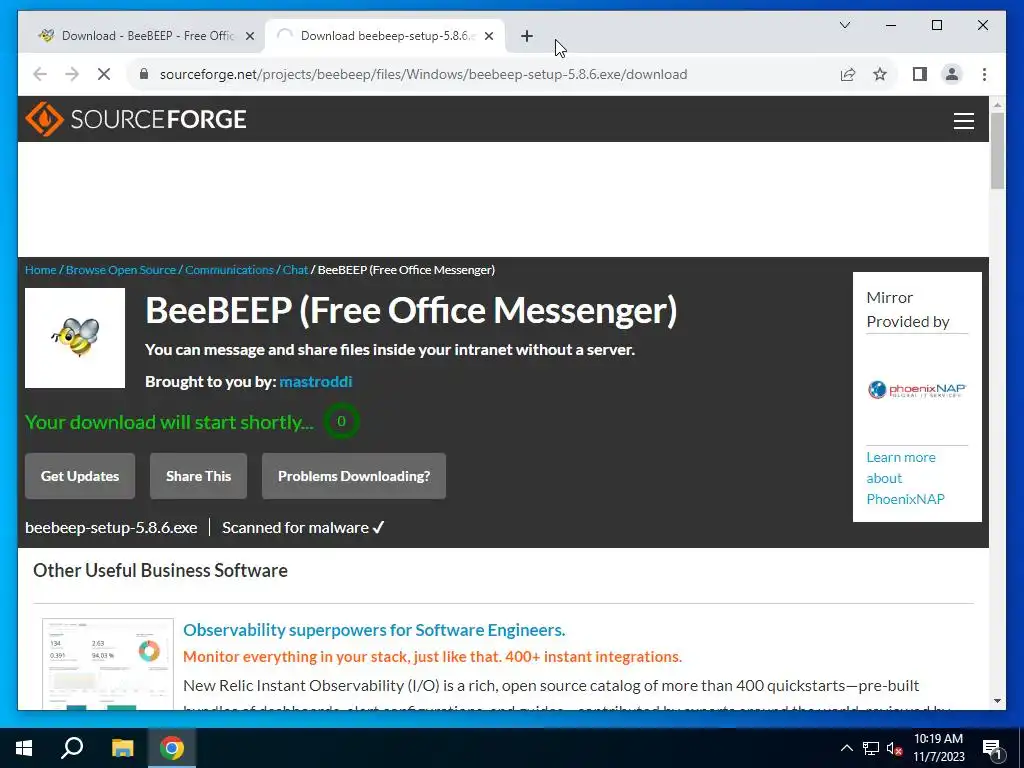
Task: Open the Chrome profile menu
Action: click(952, 74)
